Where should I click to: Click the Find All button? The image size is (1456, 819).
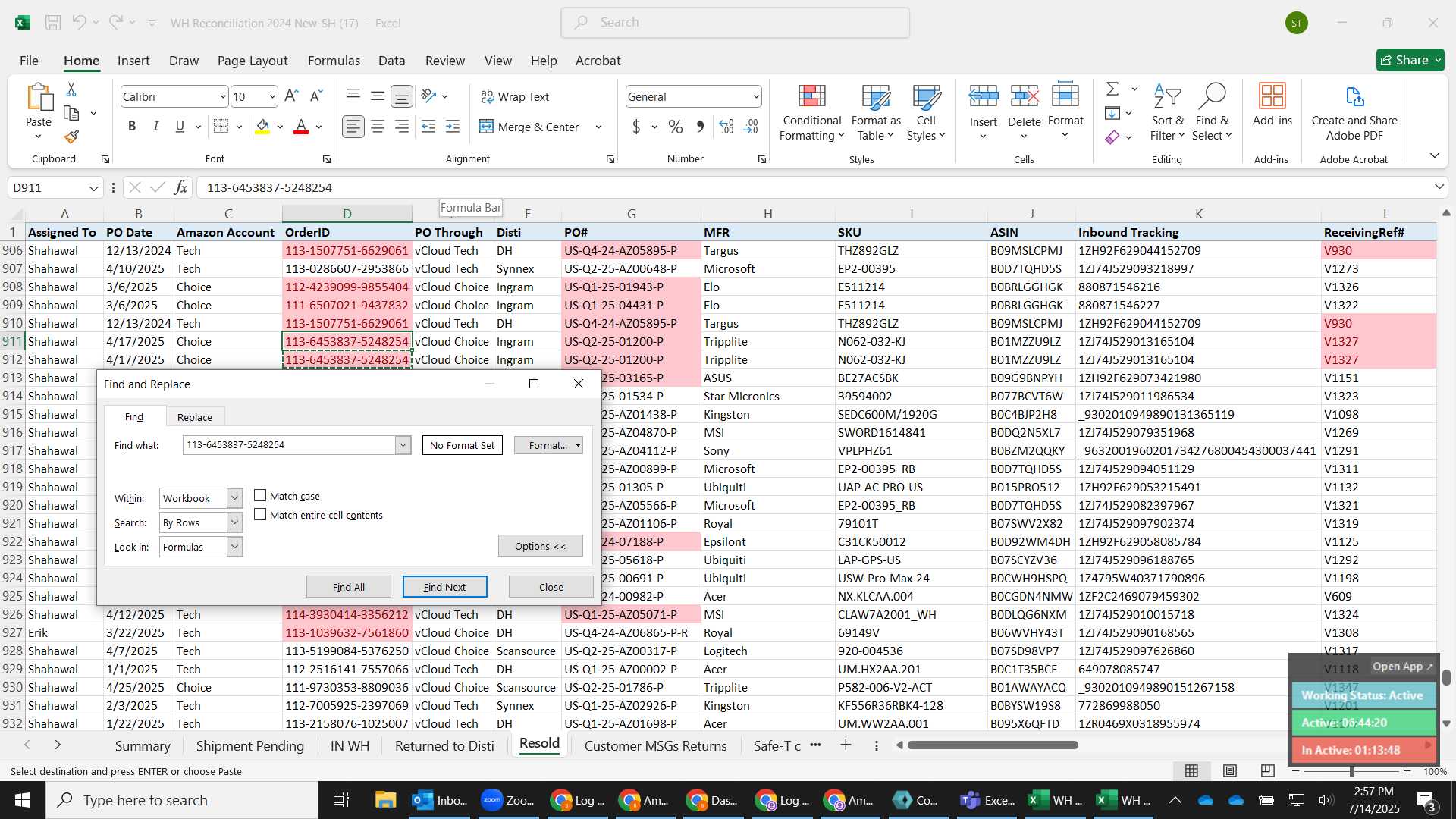pos(349,587)
